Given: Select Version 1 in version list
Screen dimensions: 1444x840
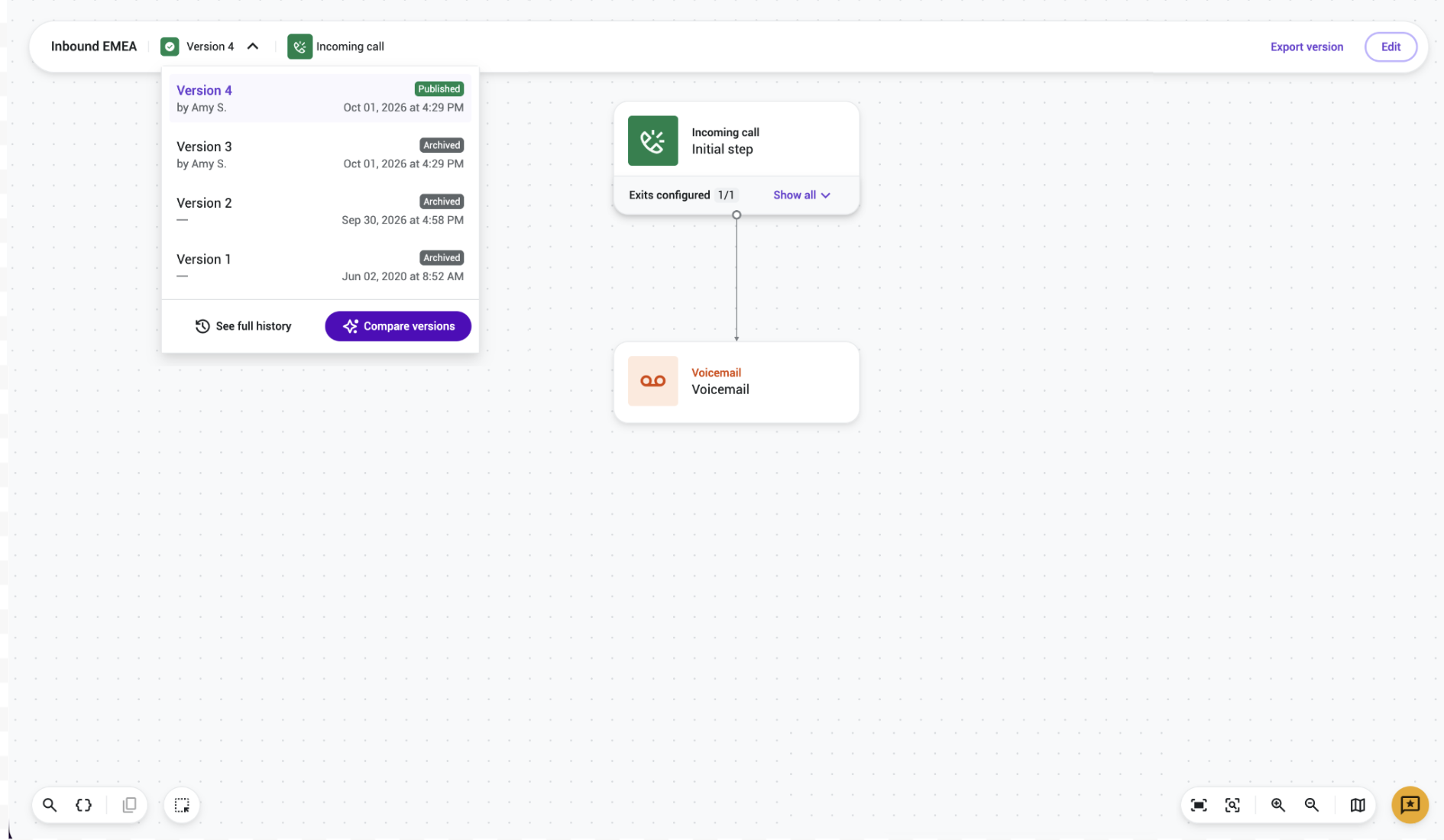Looking at the screenshot, I should point(320,267).
